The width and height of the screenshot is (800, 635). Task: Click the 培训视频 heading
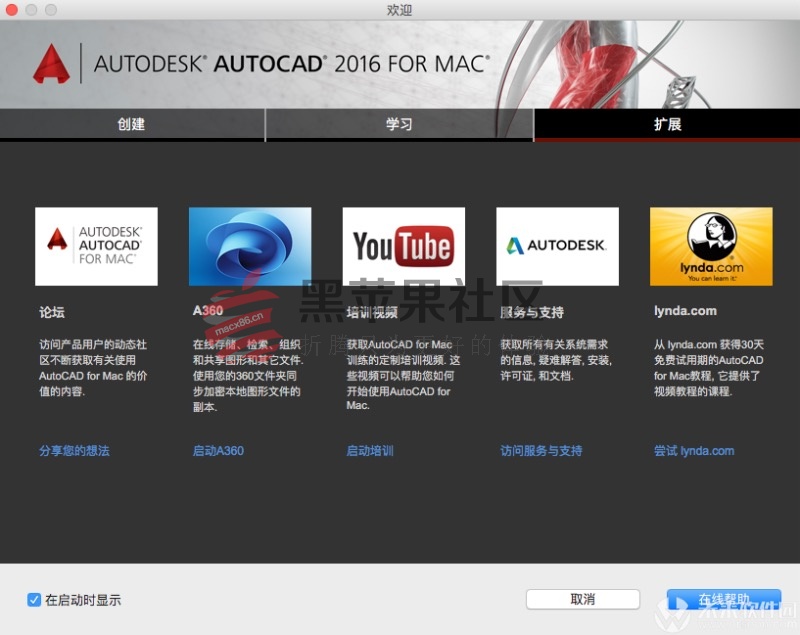372,312
